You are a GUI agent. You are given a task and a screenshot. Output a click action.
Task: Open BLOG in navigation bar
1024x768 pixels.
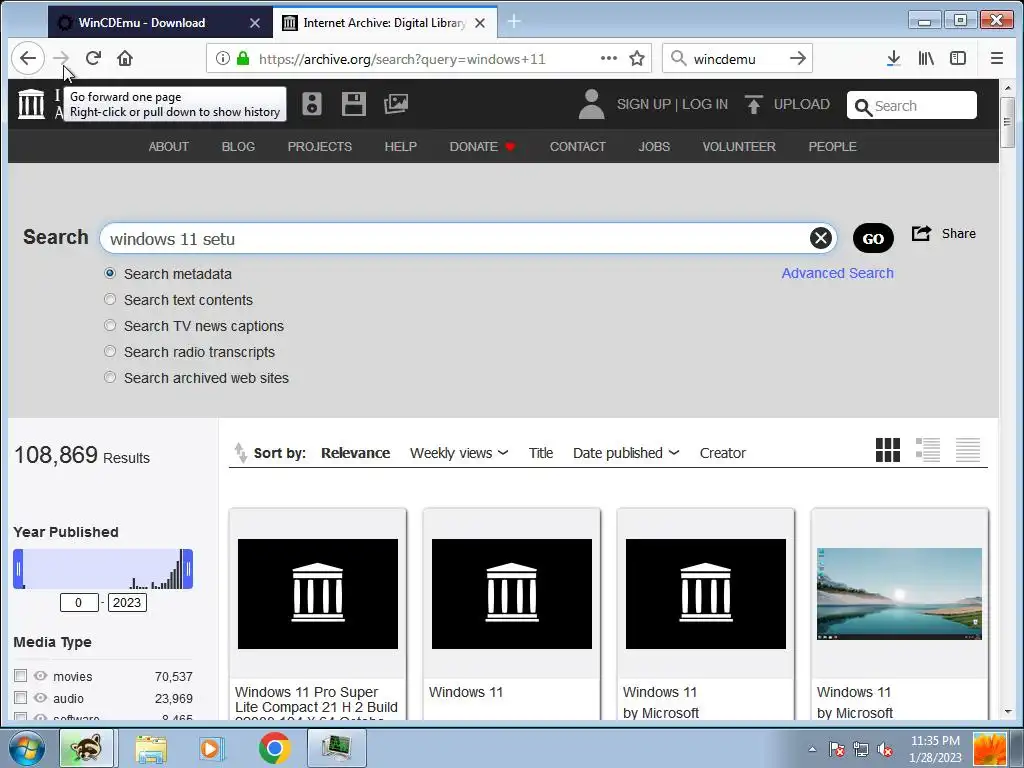[x=238, y=146]
